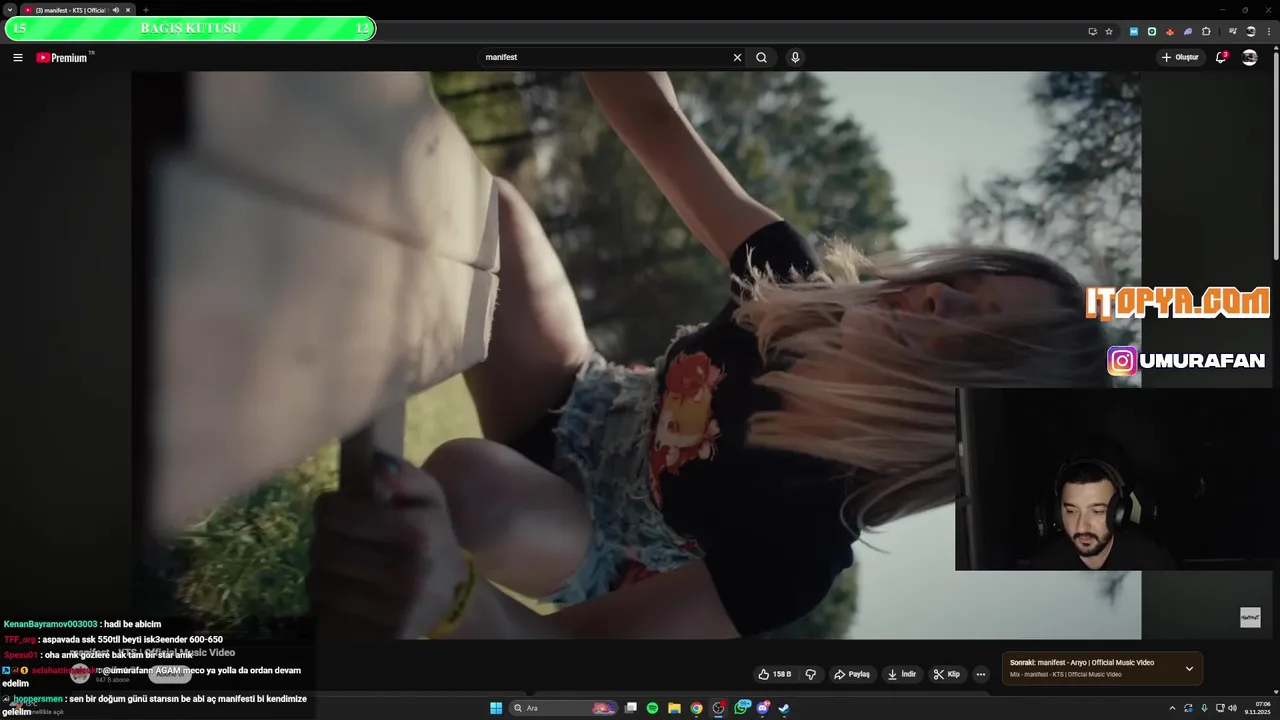The width and height of the screenshot is (1280, 720).
Task: Clear the 'manifest' search text with X
Action: (x=737, y=57)
